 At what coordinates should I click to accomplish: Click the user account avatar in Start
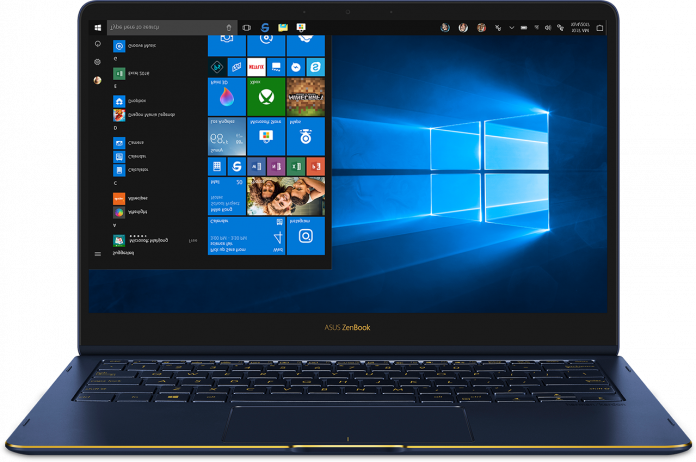click(x=98, y=80)
